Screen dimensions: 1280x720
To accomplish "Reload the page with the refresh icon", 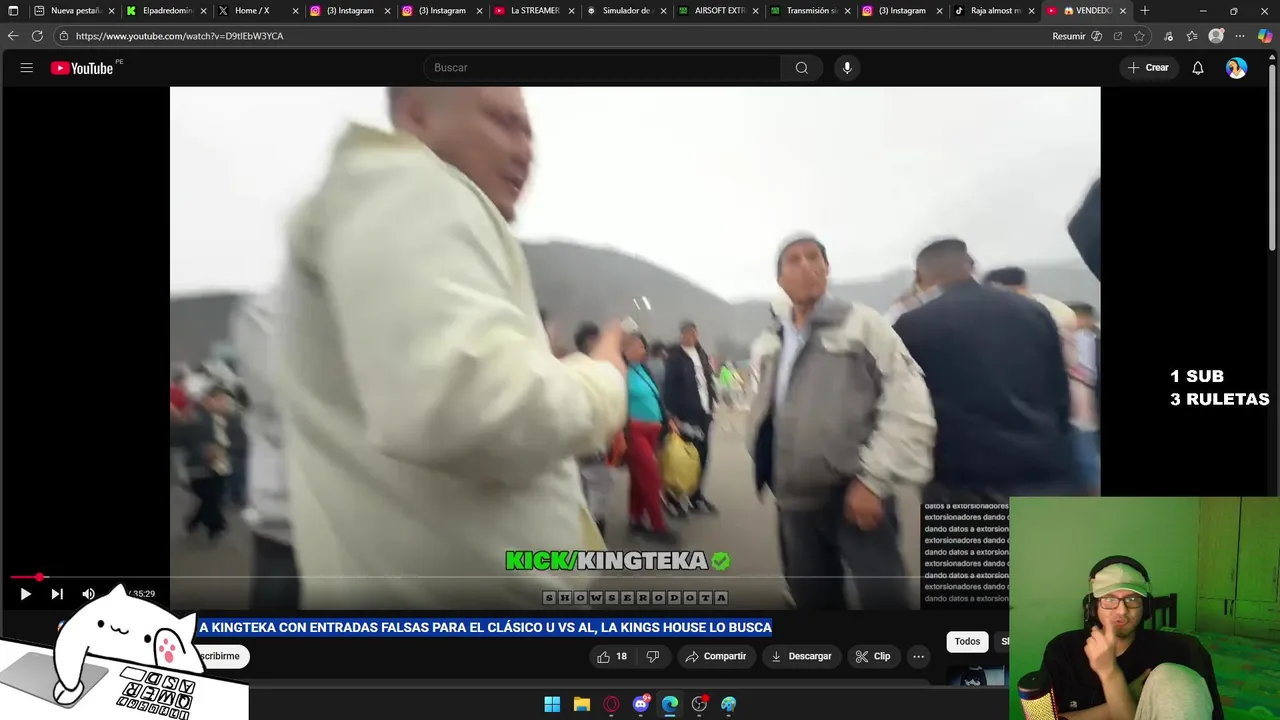I will click(37, 36).
